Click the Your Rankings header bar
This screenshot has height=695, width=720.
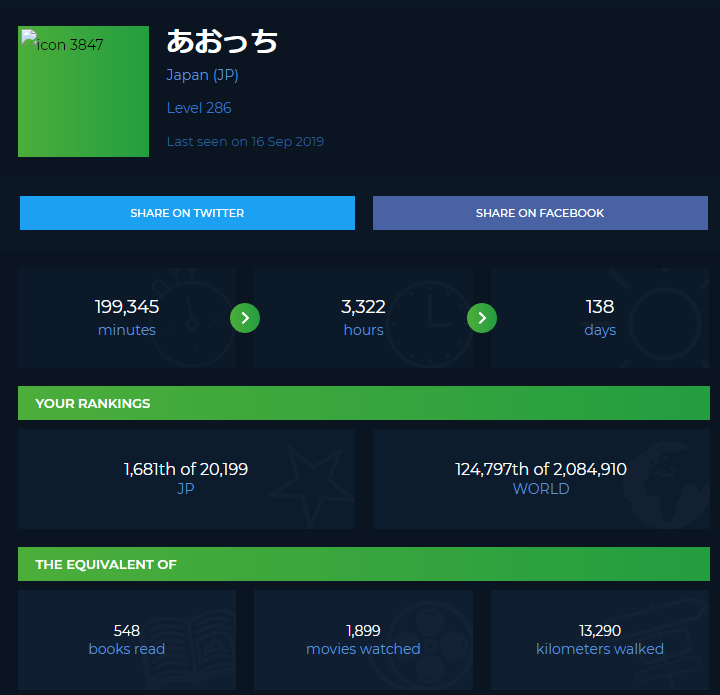pos(364,403)
